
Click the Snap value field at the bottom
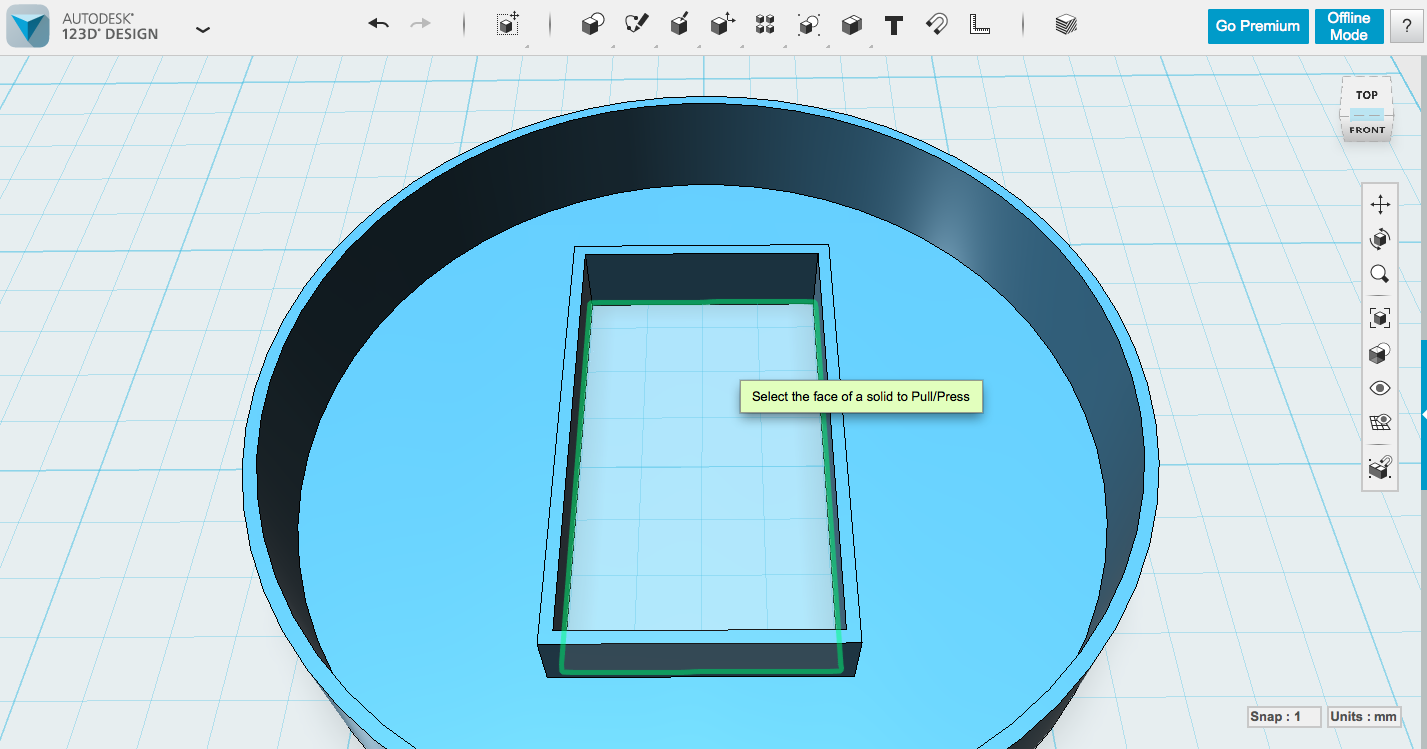pyautogui.click(x=1283, y=716)
